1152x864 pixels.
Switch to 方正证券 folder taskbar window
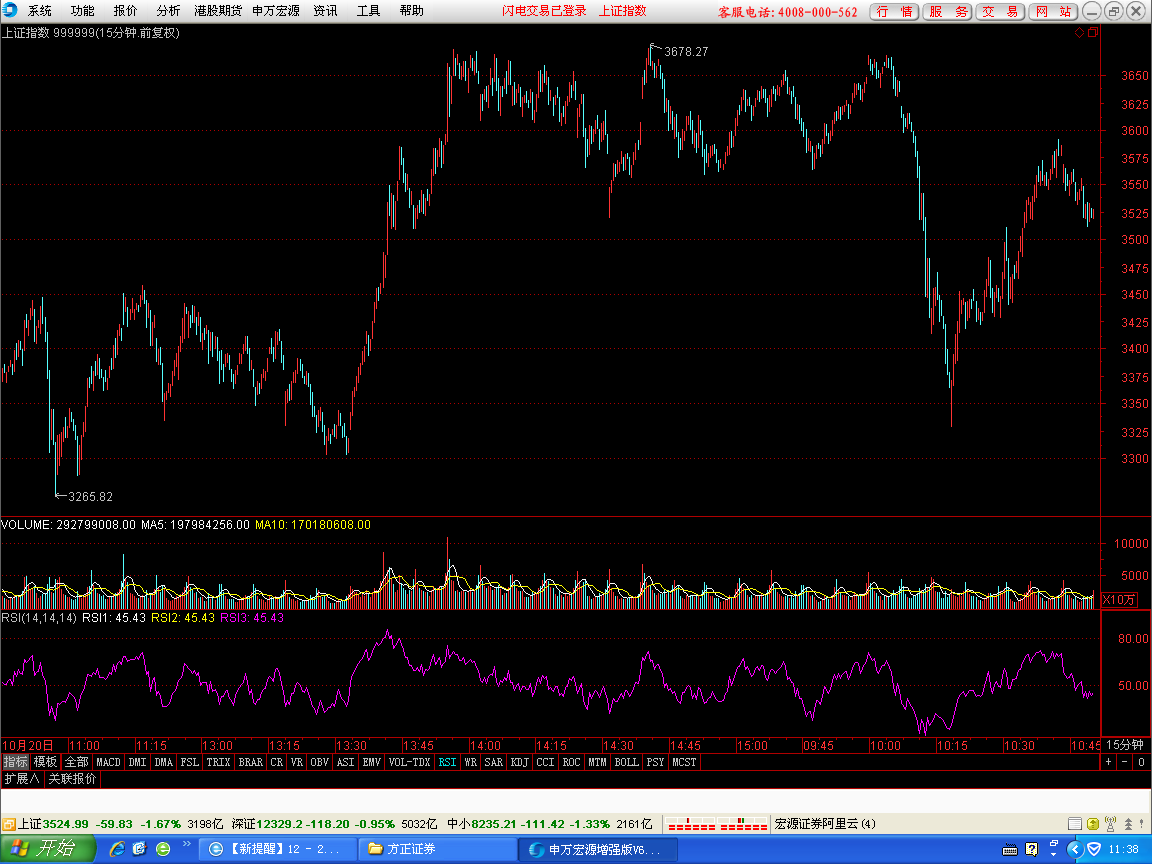(437, 849)
